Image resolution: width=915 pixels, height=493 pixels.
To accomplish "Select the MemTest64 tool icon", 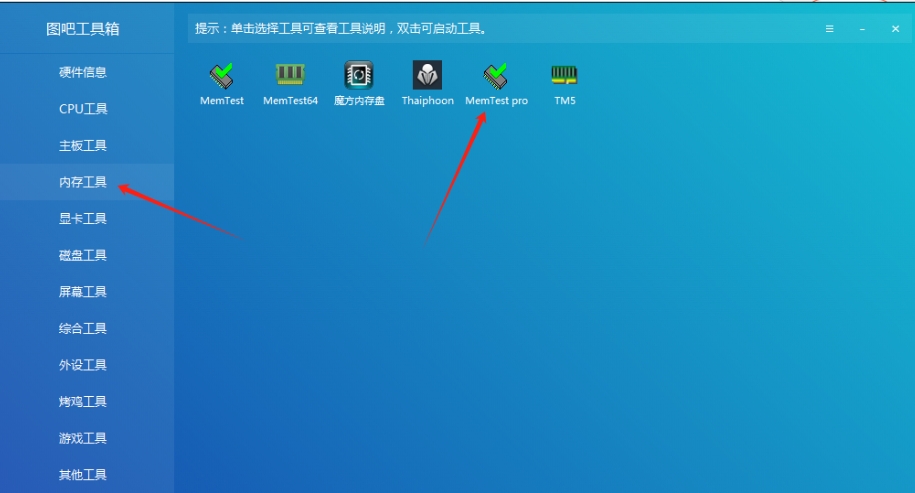I will [290, 76].
